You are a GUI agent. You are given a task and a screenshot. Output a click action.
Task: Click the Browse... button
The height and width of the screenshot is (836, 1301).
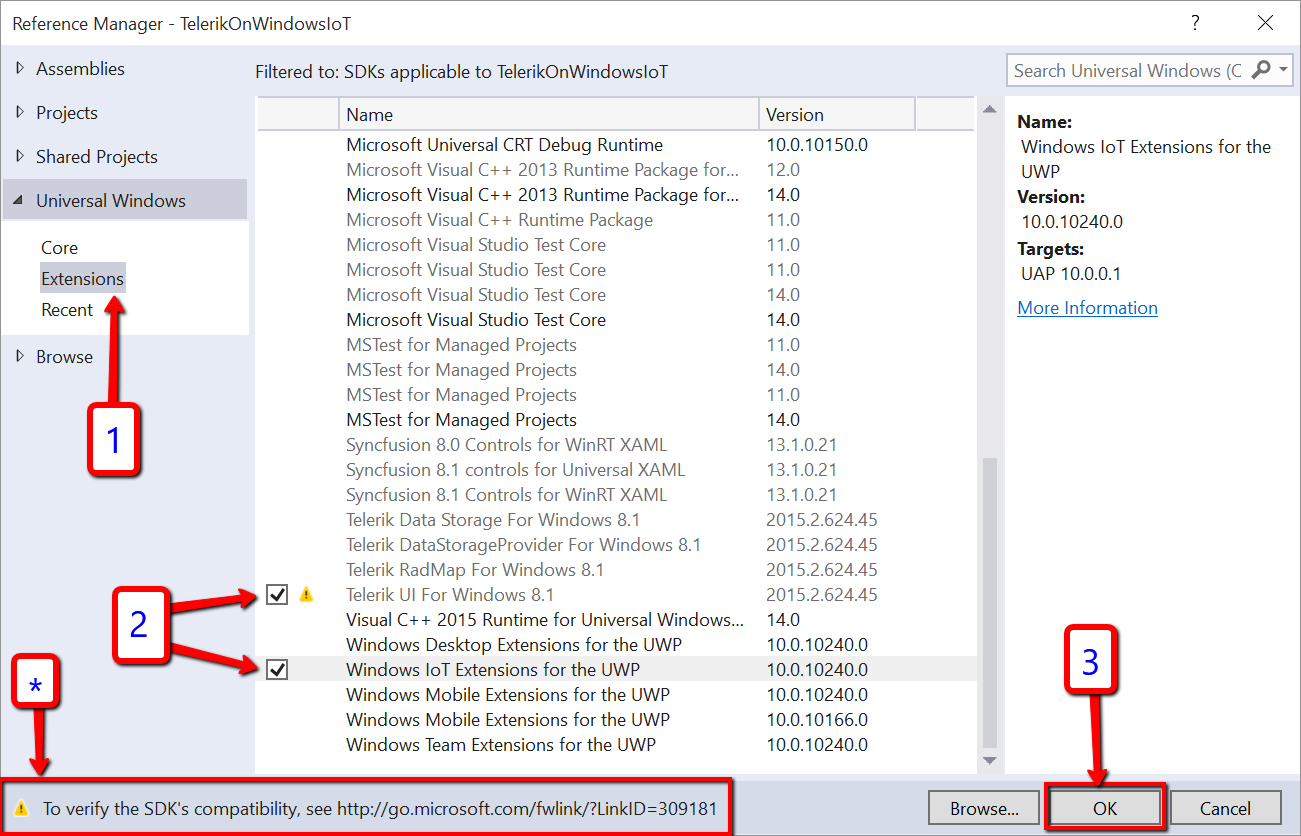pos(983,808)
